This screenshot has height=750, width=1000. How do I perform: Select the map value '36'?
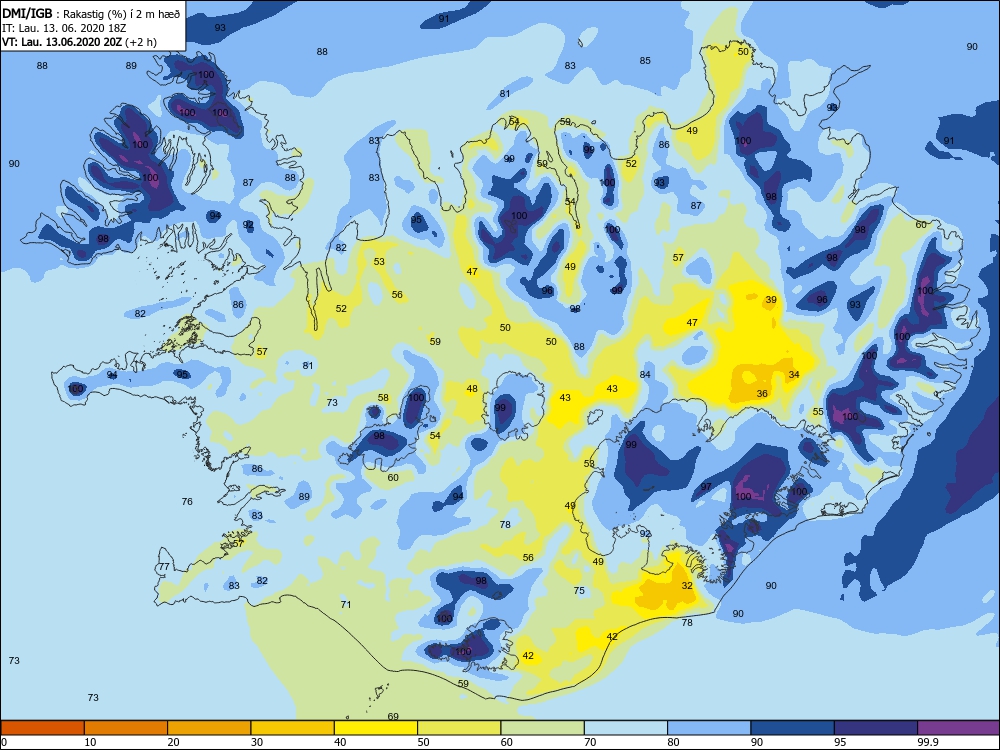(762, 393)
